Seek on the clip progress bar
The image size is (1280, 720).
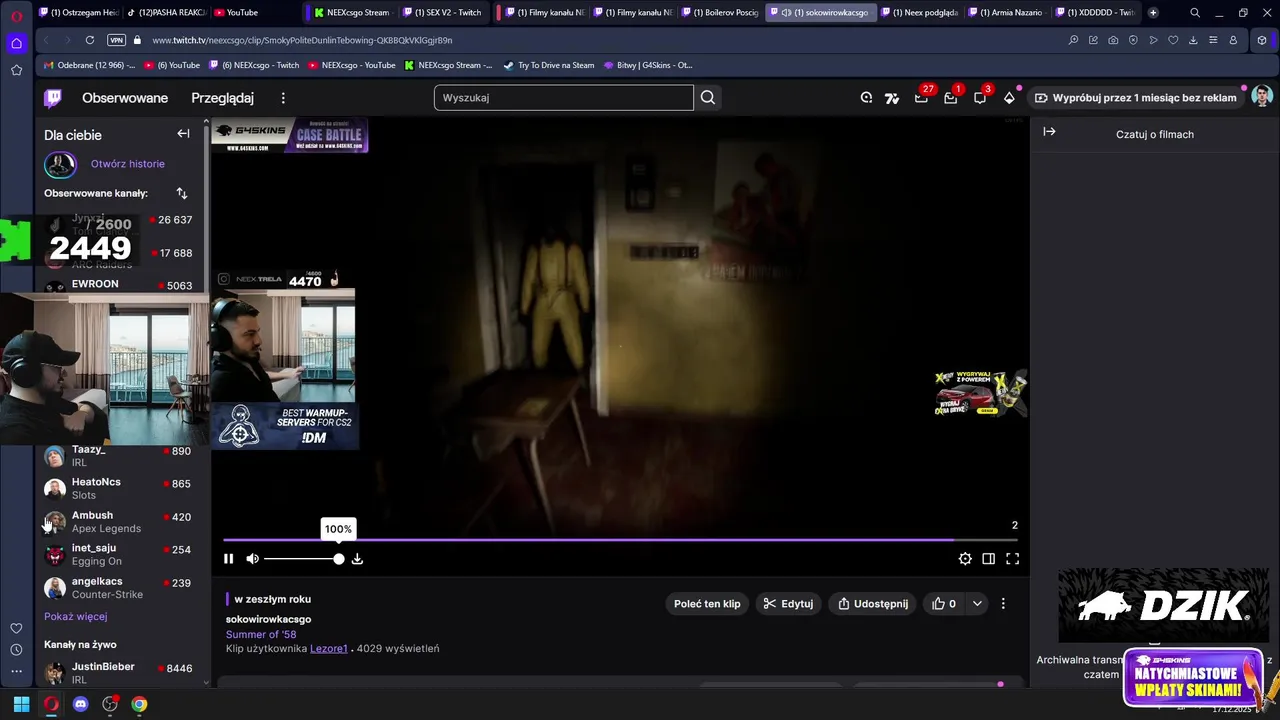tap(620, 540)
